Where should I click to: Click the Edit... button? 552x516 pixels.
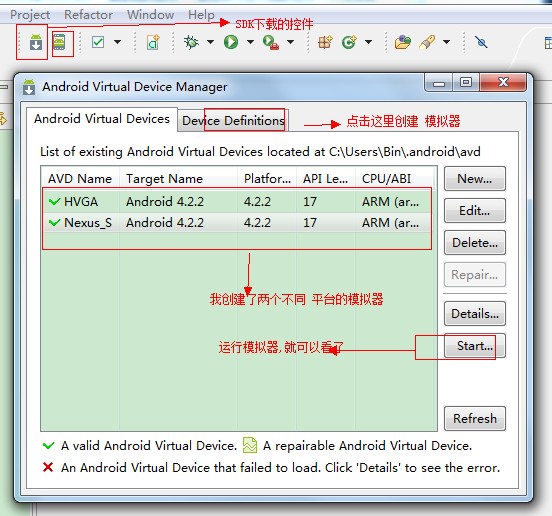[475, 211]
